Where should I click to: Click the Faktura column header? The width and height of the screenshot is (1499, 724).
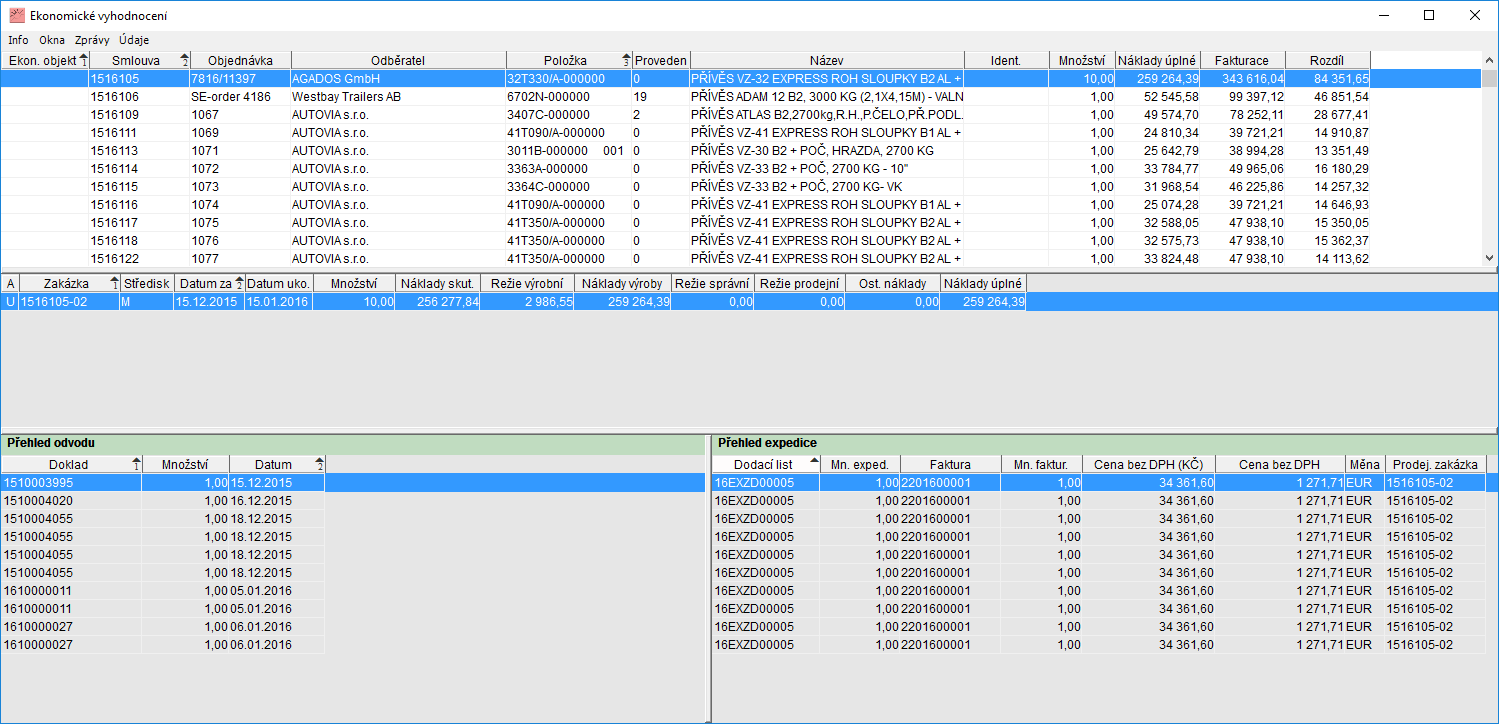[950, 464]
